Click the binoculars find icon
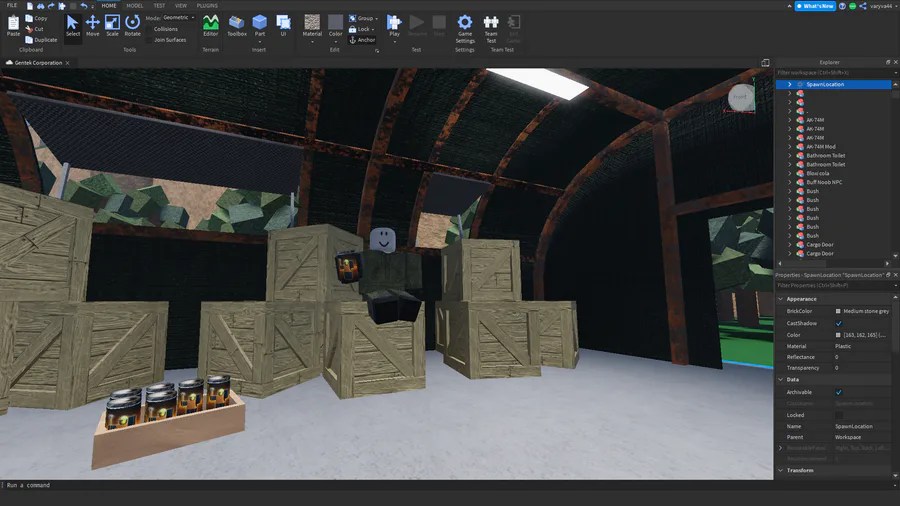 (x=41, y=6)
